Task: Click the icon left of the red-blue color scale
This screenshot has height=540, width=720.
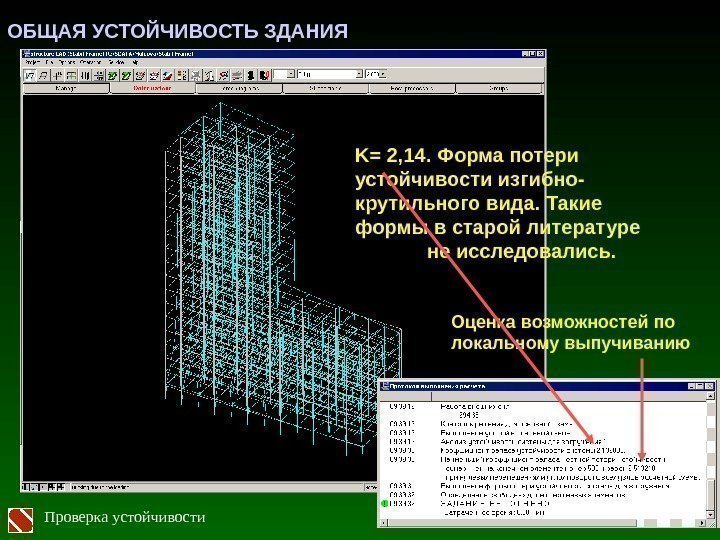Action: click(154, 75)
